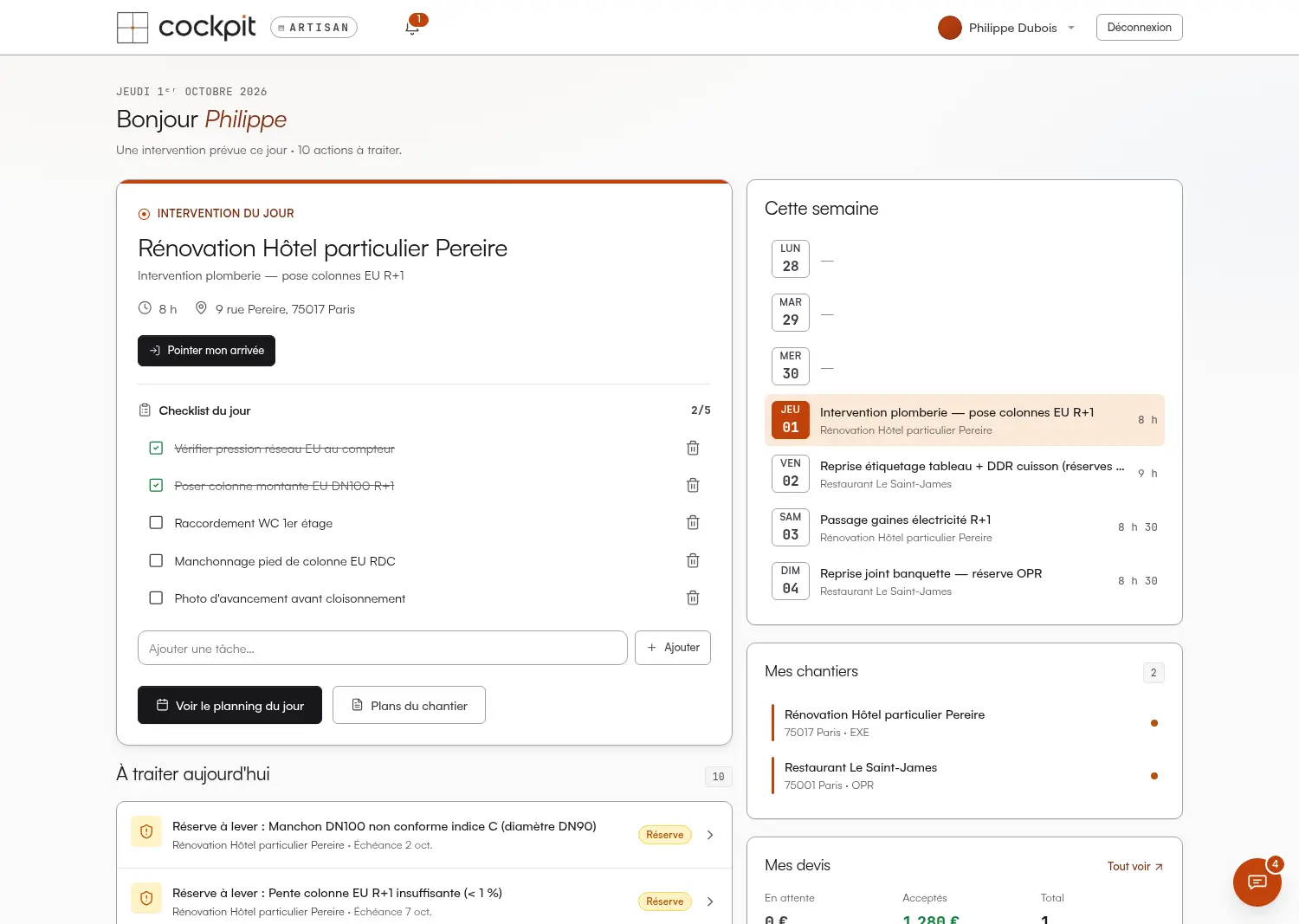Select Sunday 04 Reprise joint banquette entry

[965, 581]
